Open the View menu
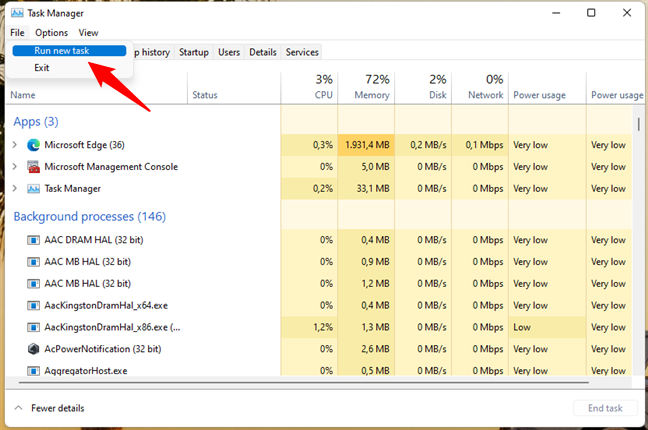648x430 pixels. (x=88, y=33)
